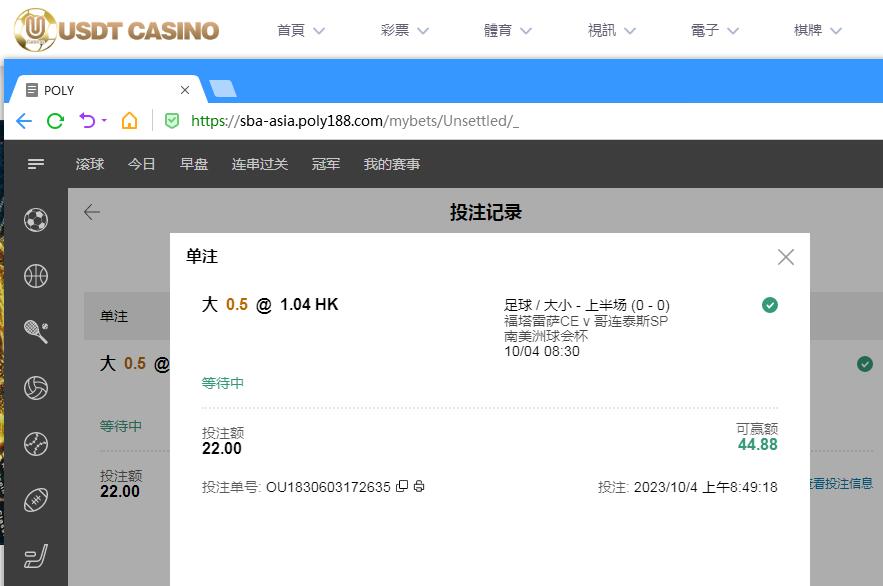This screenshot has width=883, height=586.
Task: Click the 单注 header in background list
Action: (x=114, y=316)
